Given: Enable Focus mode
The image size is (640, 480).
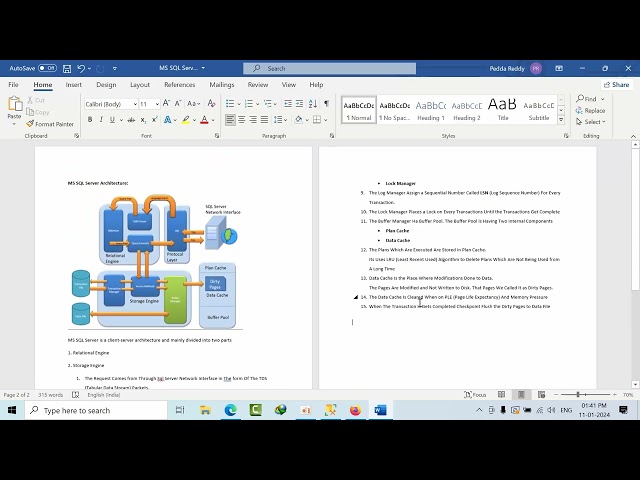Looking at the screenshot, I should 475,395.
